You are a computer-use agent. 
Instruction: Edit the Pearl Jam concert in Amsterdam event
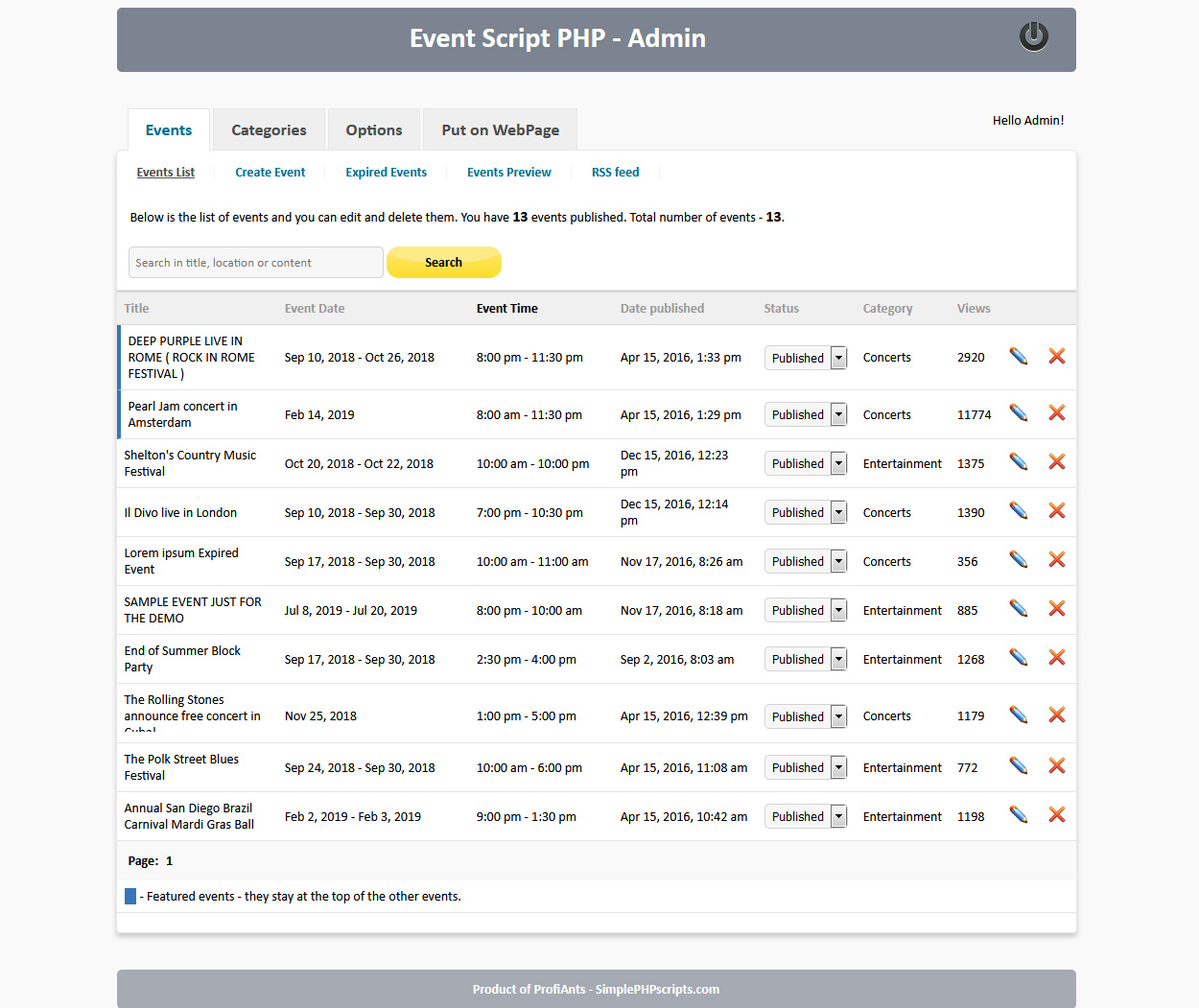(x=1018, y=413)
